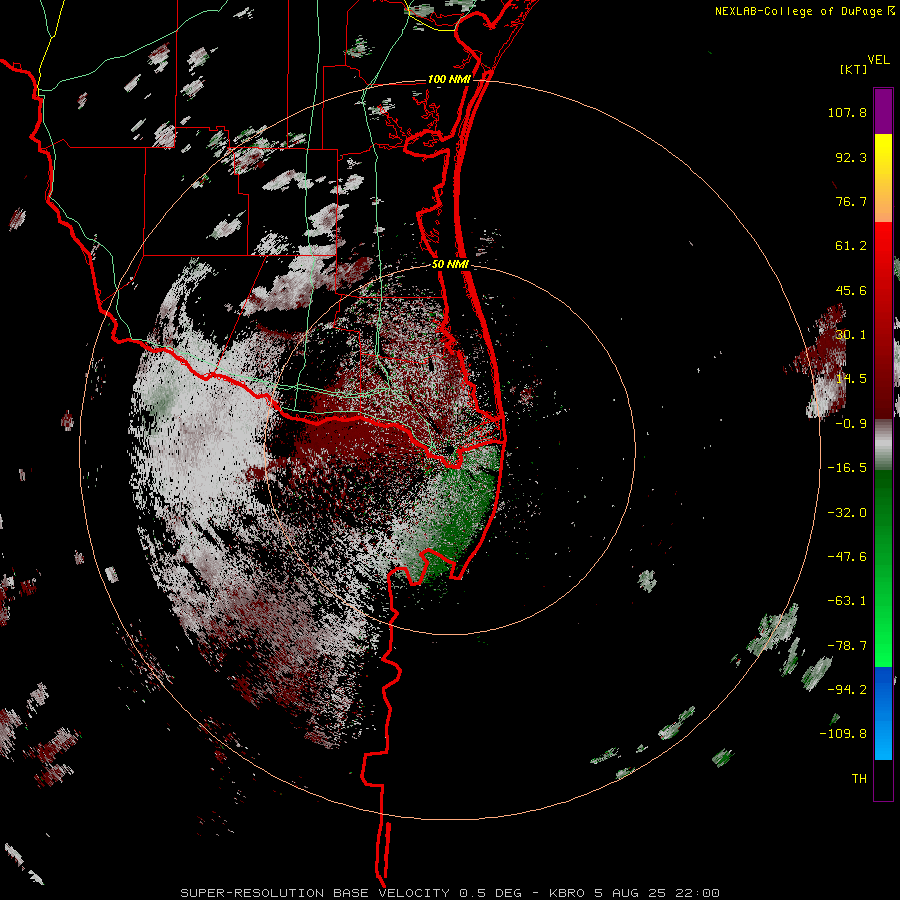Click the 76.7 velocity scale value
Viewport: 900px width, 900px height.
click(x=851, y=201)
